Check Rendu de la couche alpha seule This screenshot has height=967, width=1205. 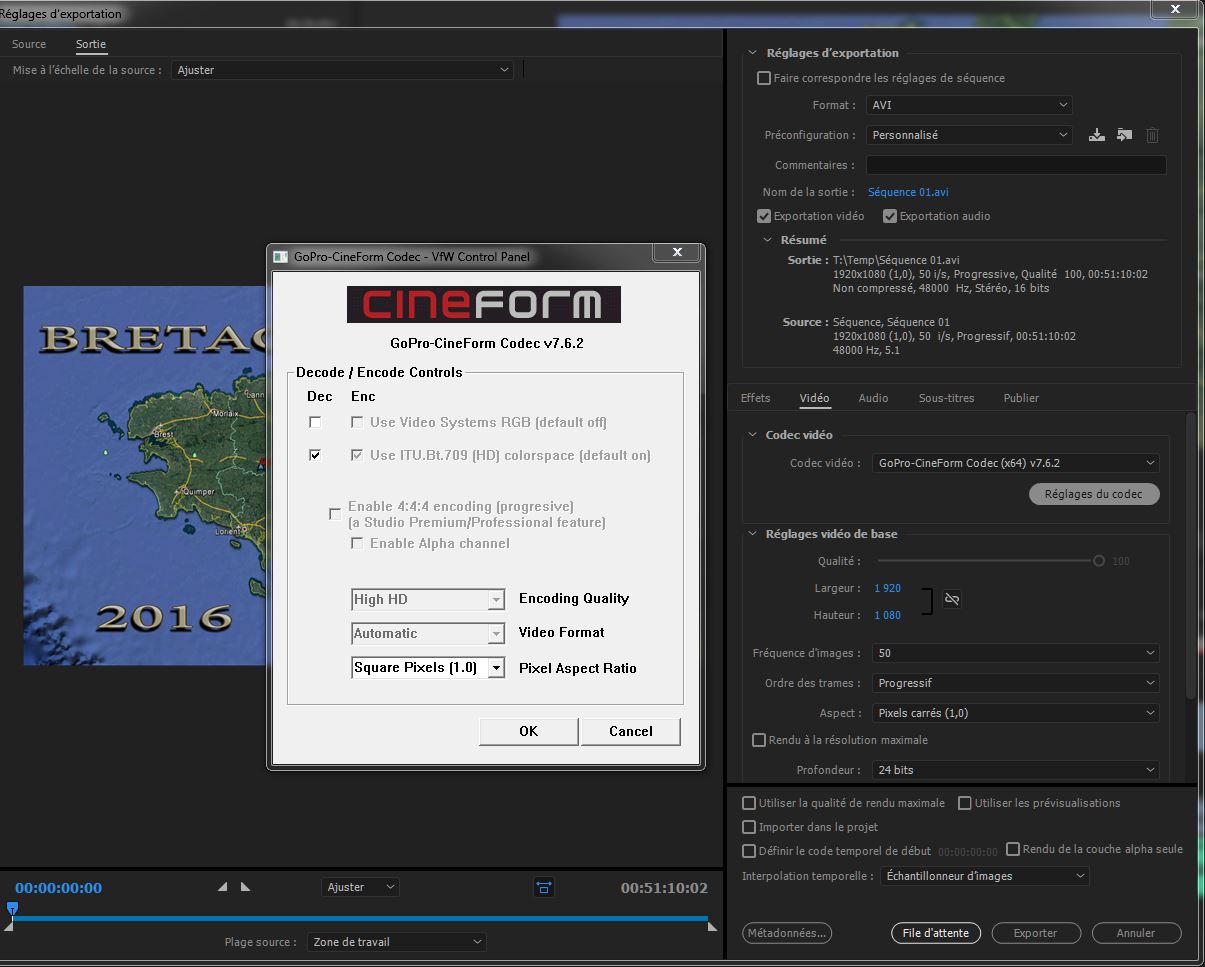point(1013,849)
